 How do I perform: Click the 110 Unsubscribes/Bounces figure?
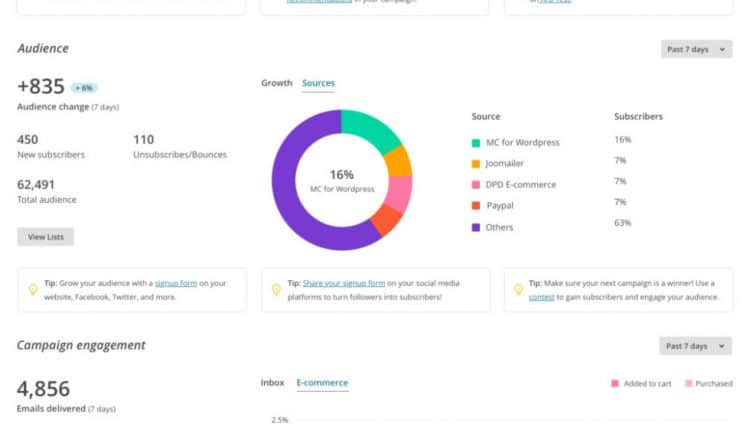(x=143, y=140)
